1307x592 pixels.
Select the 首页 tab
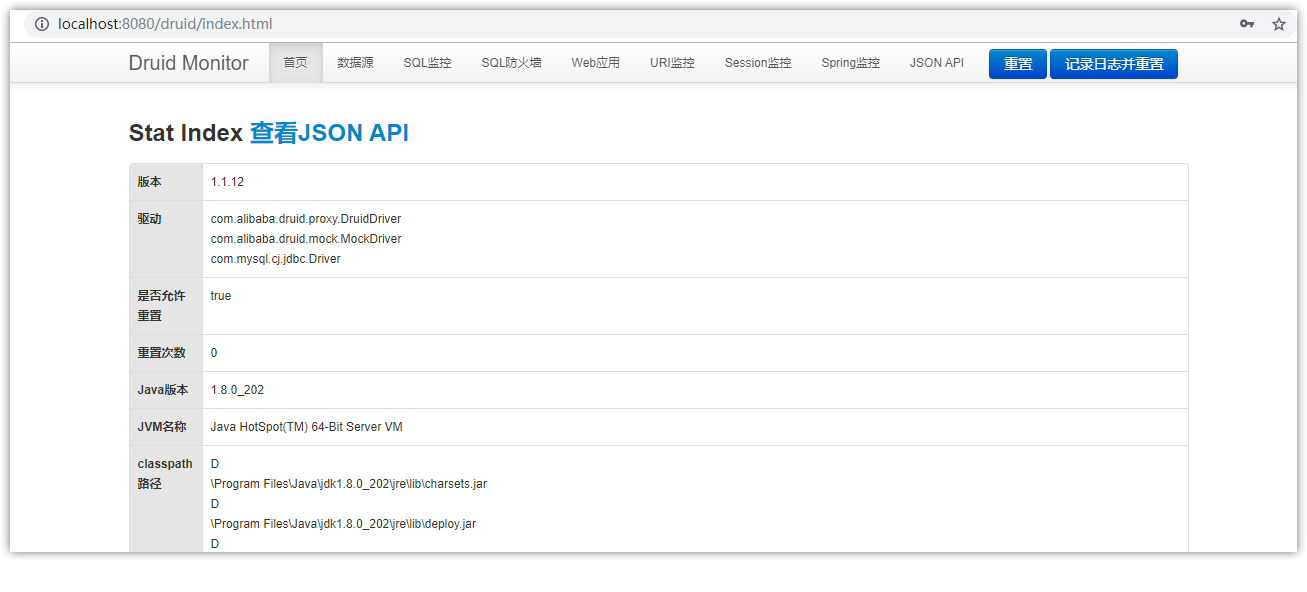tap(295, 63)
